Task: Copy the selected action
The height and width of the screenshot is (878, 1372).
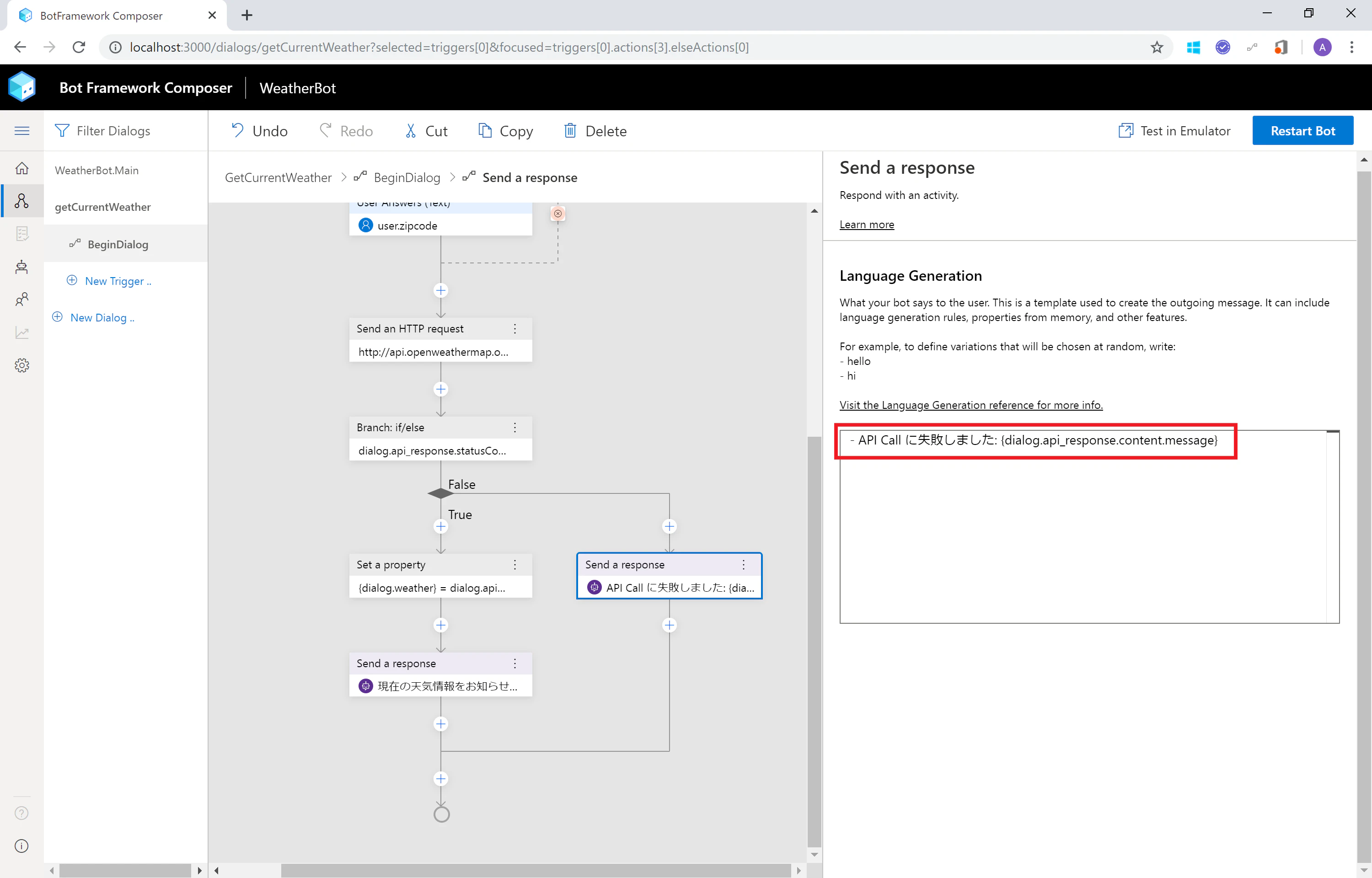Action: (x=506, y=131)
